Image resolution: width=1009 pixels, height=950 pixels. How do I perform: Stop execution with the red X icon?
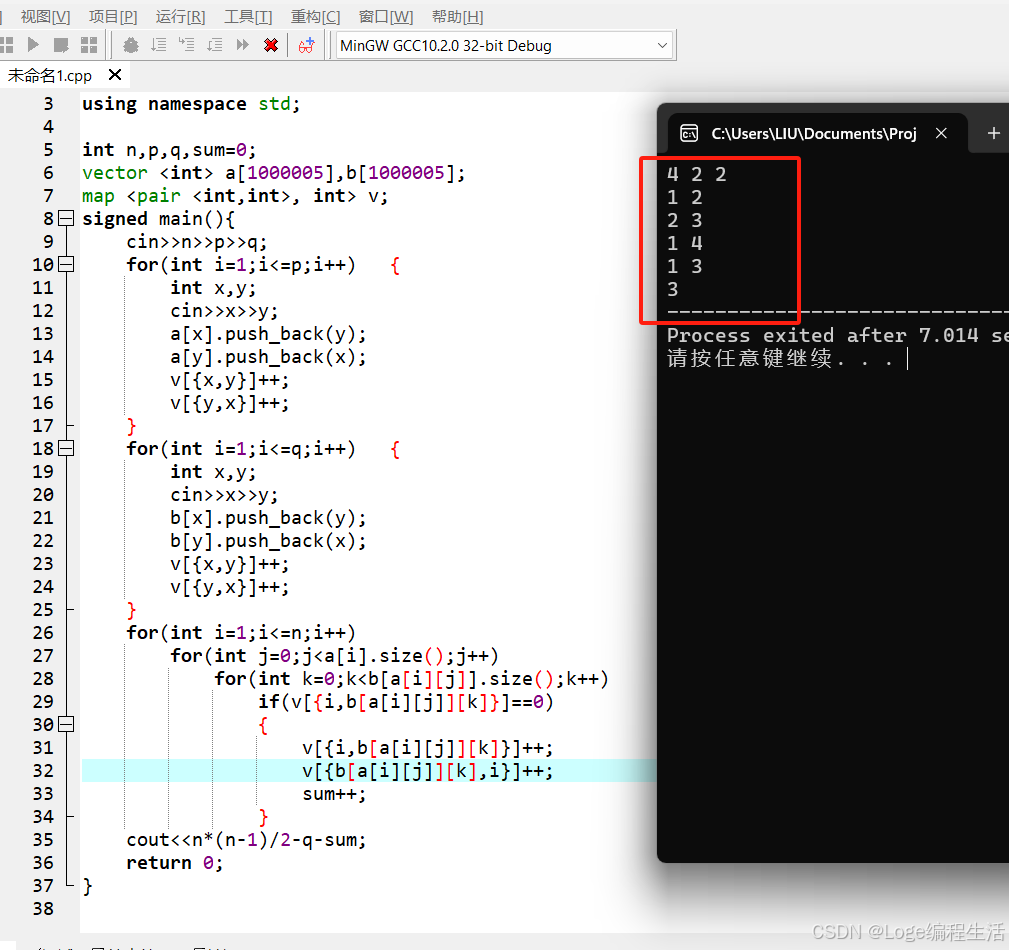pyautogui.click(x=271, y=45)
